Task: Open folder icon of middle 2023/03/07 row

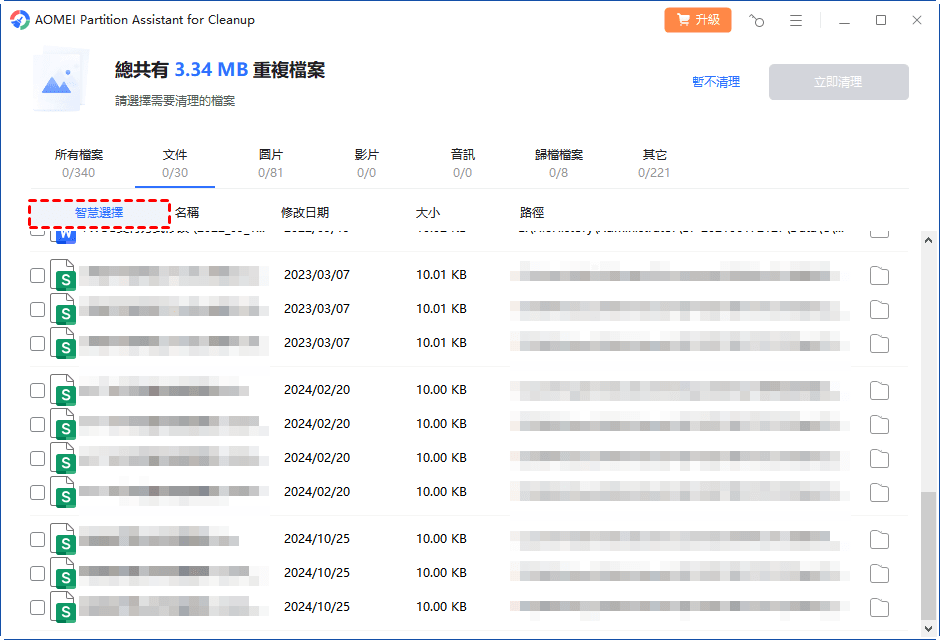Action: pyautogui.click(x=879, y=310)
